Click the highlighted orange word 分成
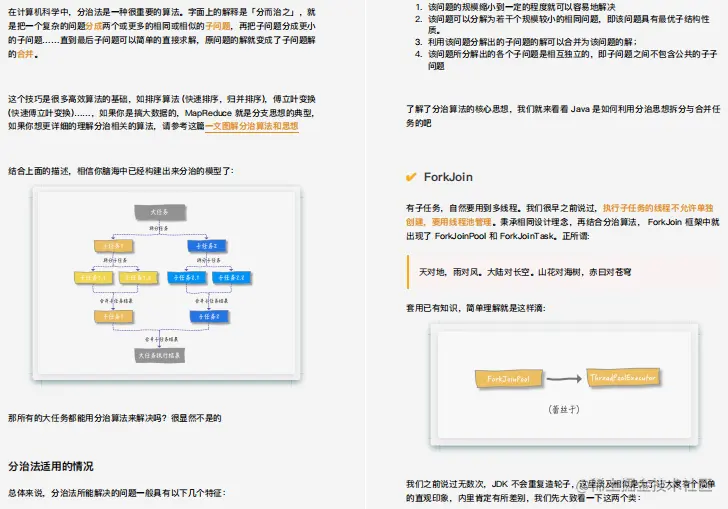 coord(94,26)
